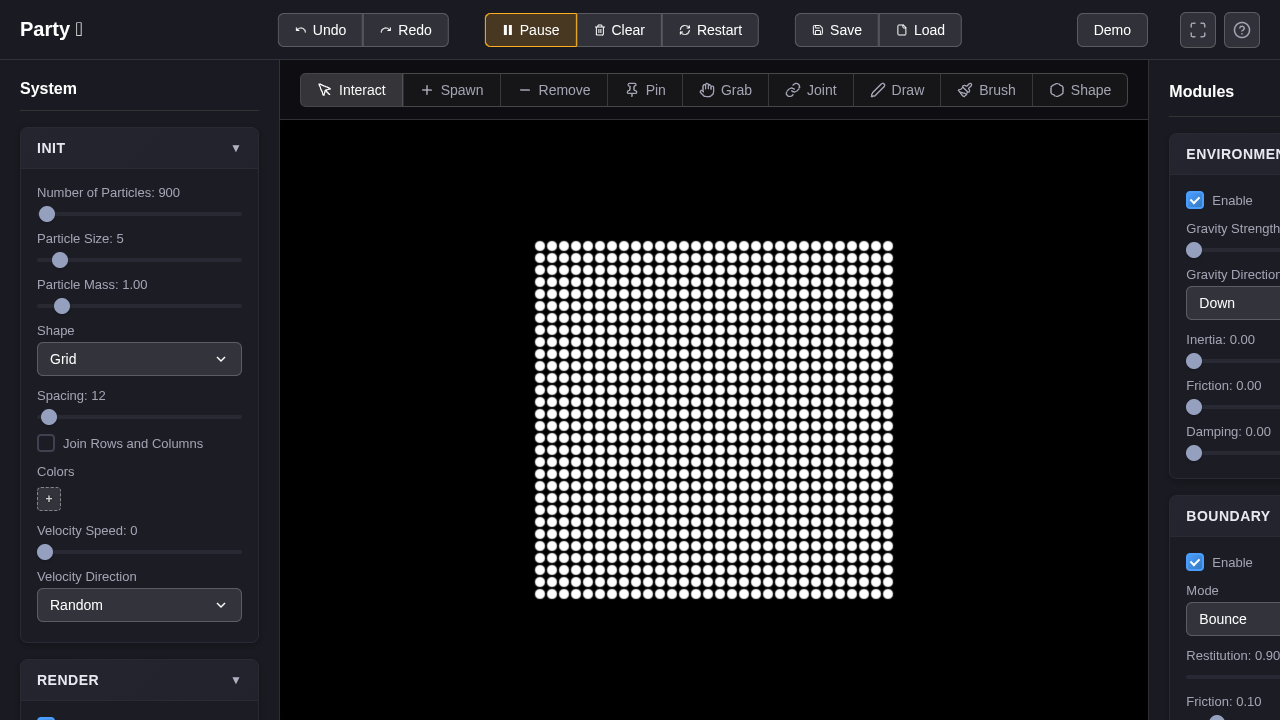Toggle the Boundary Enable checkbox
Screen dimensions: 1280x720
(x=1195, y=562)
